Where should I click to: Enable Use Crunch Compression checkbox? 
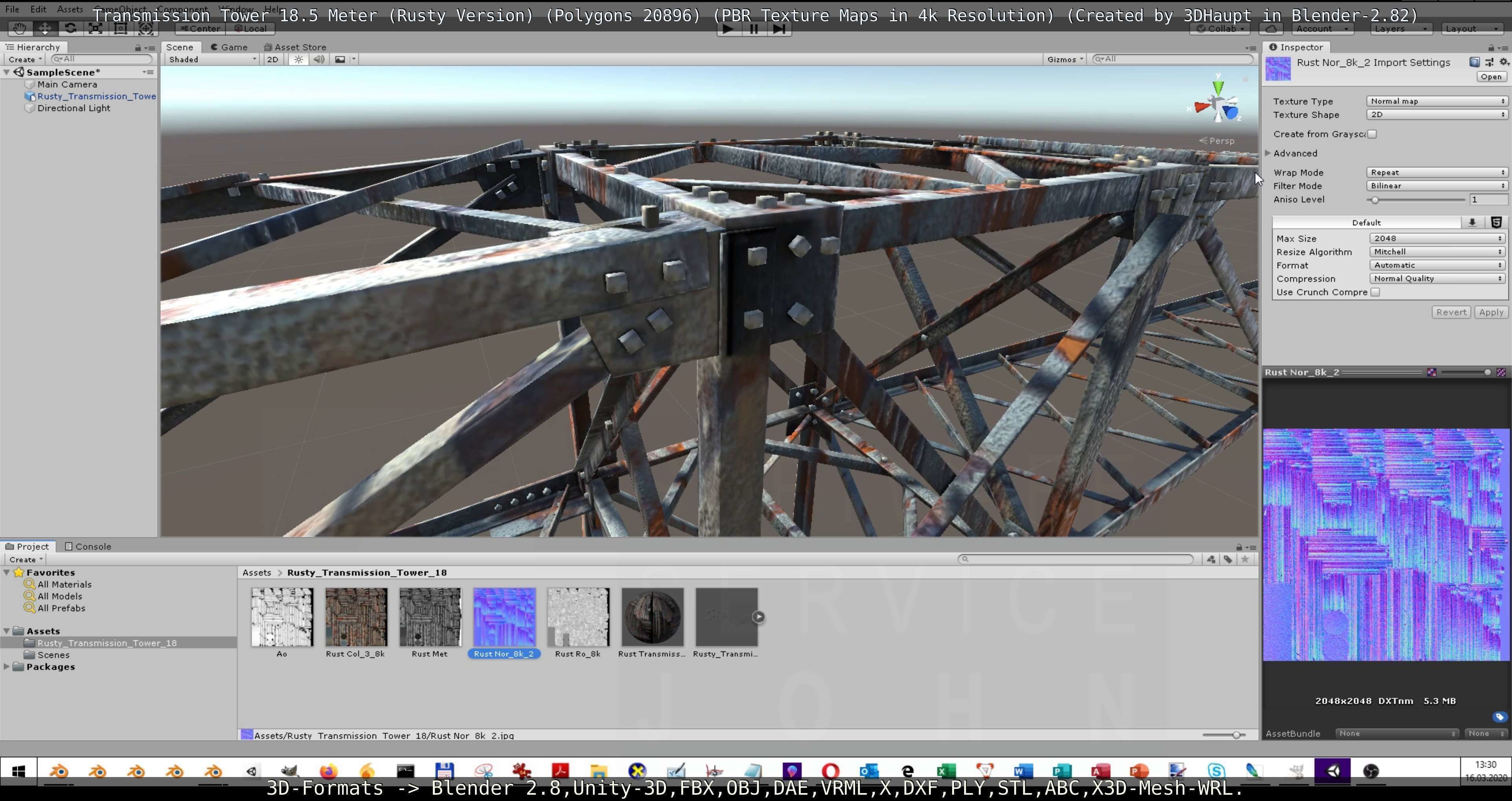click(x=1375, y=292)
